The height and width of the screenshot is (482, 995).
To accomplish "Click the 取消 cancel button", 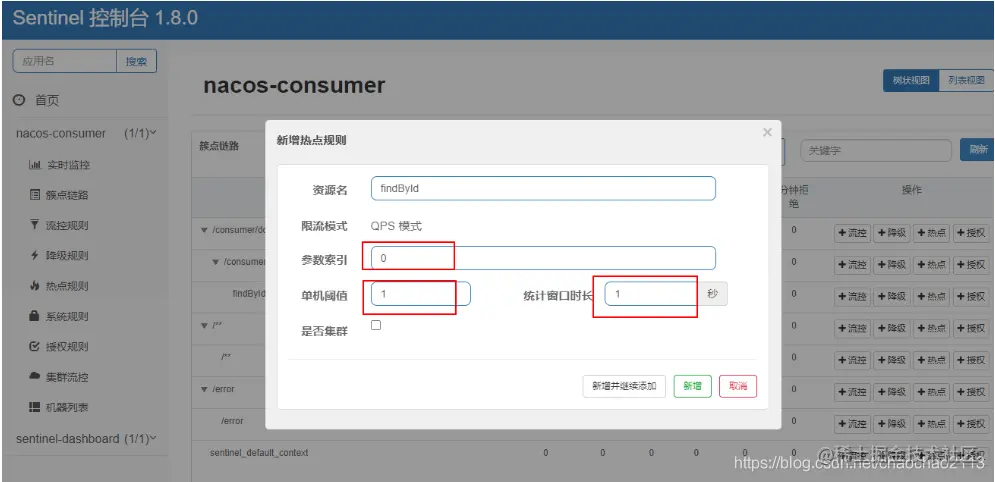I will tap(738, 386).
